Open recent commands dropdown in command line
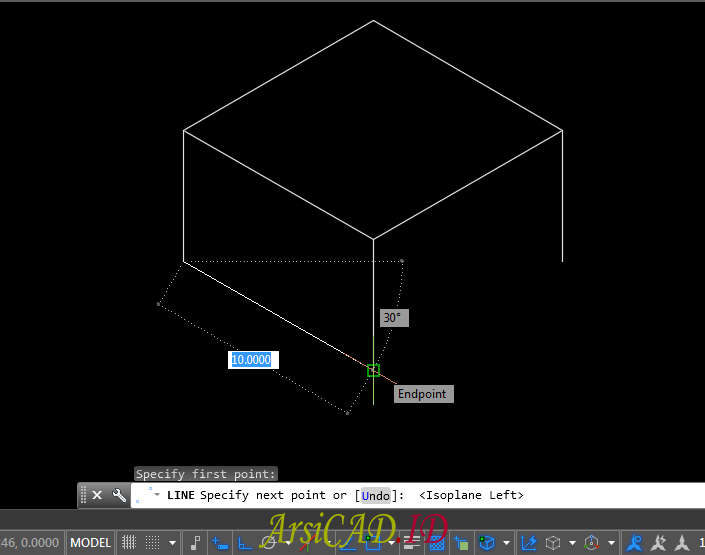Viewport: 705px width, 555px height. click(157, 494)
